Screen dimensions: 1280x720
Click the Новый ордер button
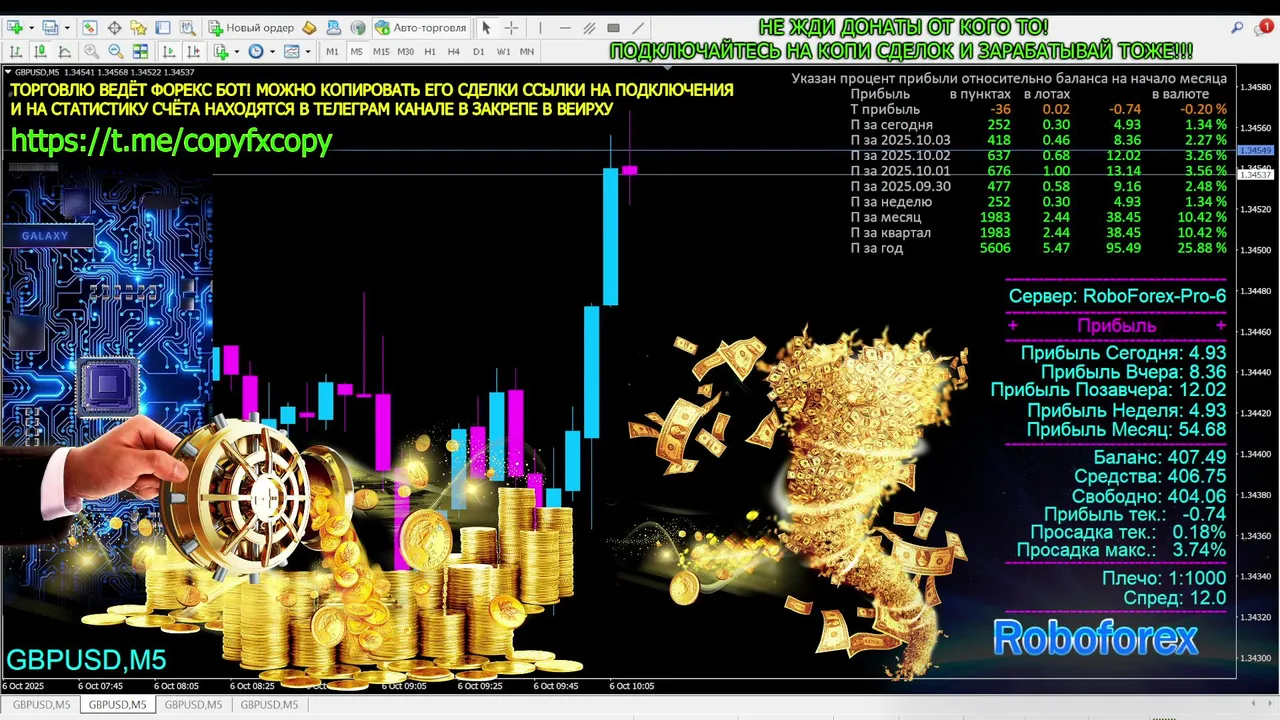[x=251, y=28]
